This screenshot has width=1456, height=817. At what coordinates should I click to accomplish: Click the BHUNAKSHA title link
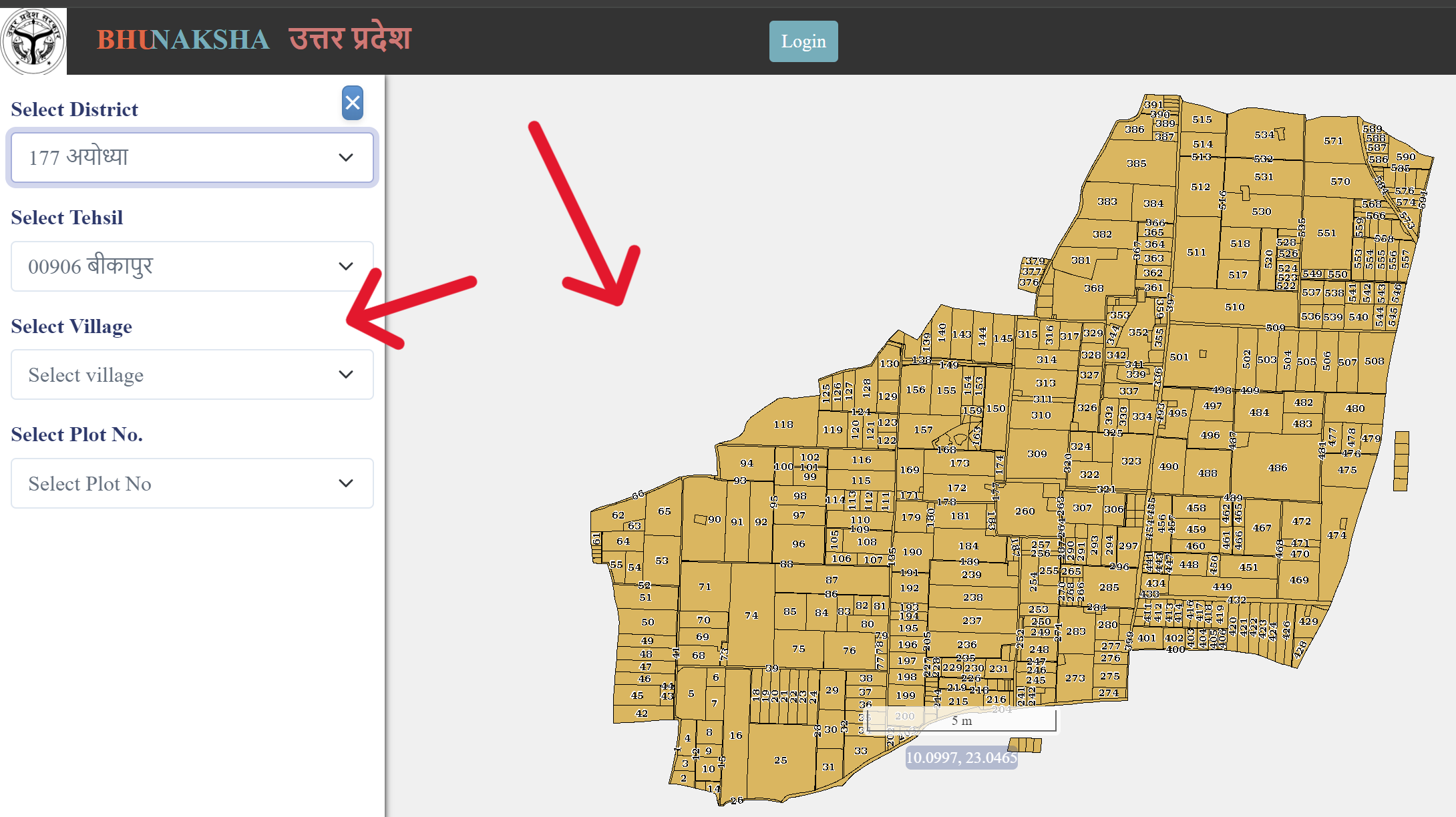[x=183, y=40]
